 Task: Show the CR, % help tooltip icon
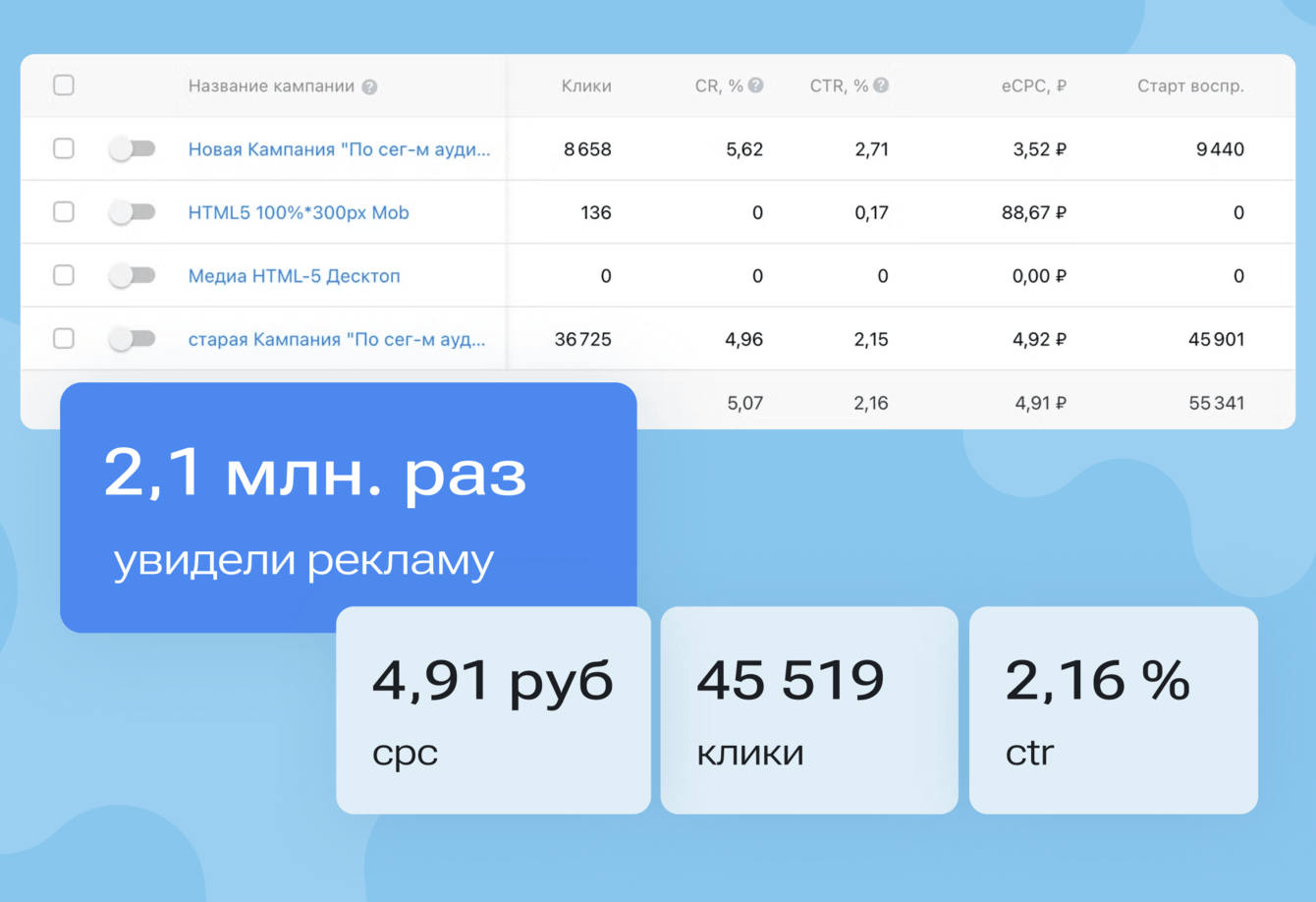(x=755, y=85)
